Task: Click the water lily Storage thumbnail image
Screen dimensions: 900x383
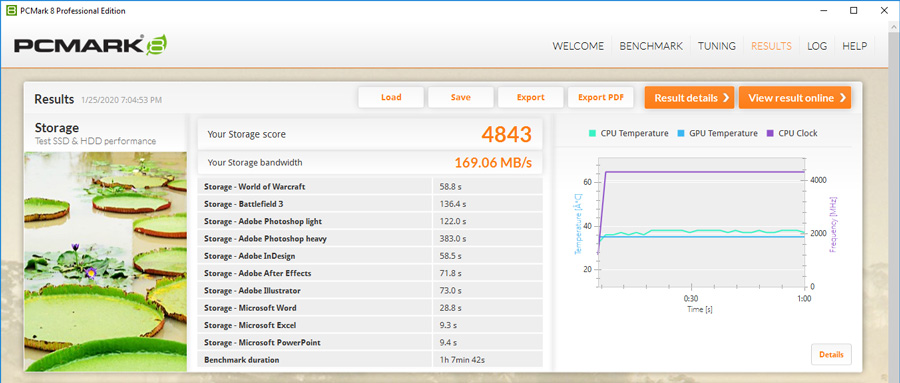Action: tap(106, 261)
